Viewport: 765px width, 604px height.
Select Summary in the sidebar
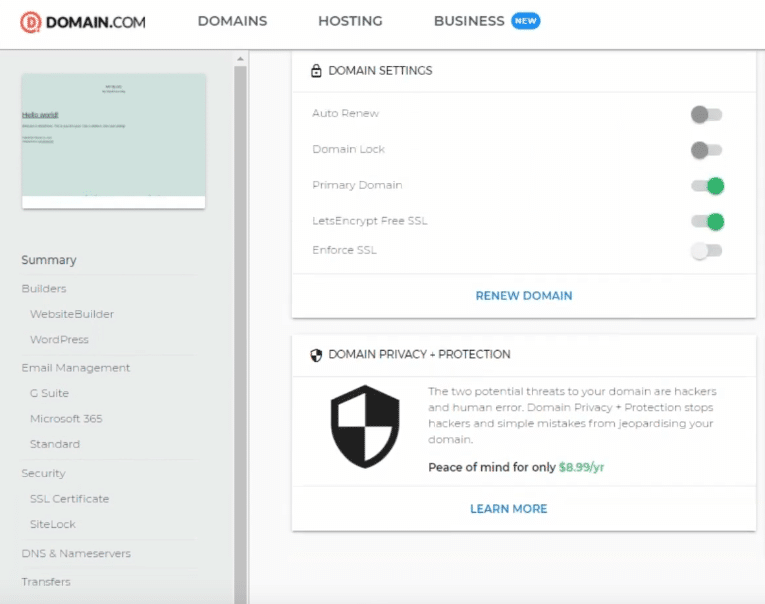(x=49, y=260)
